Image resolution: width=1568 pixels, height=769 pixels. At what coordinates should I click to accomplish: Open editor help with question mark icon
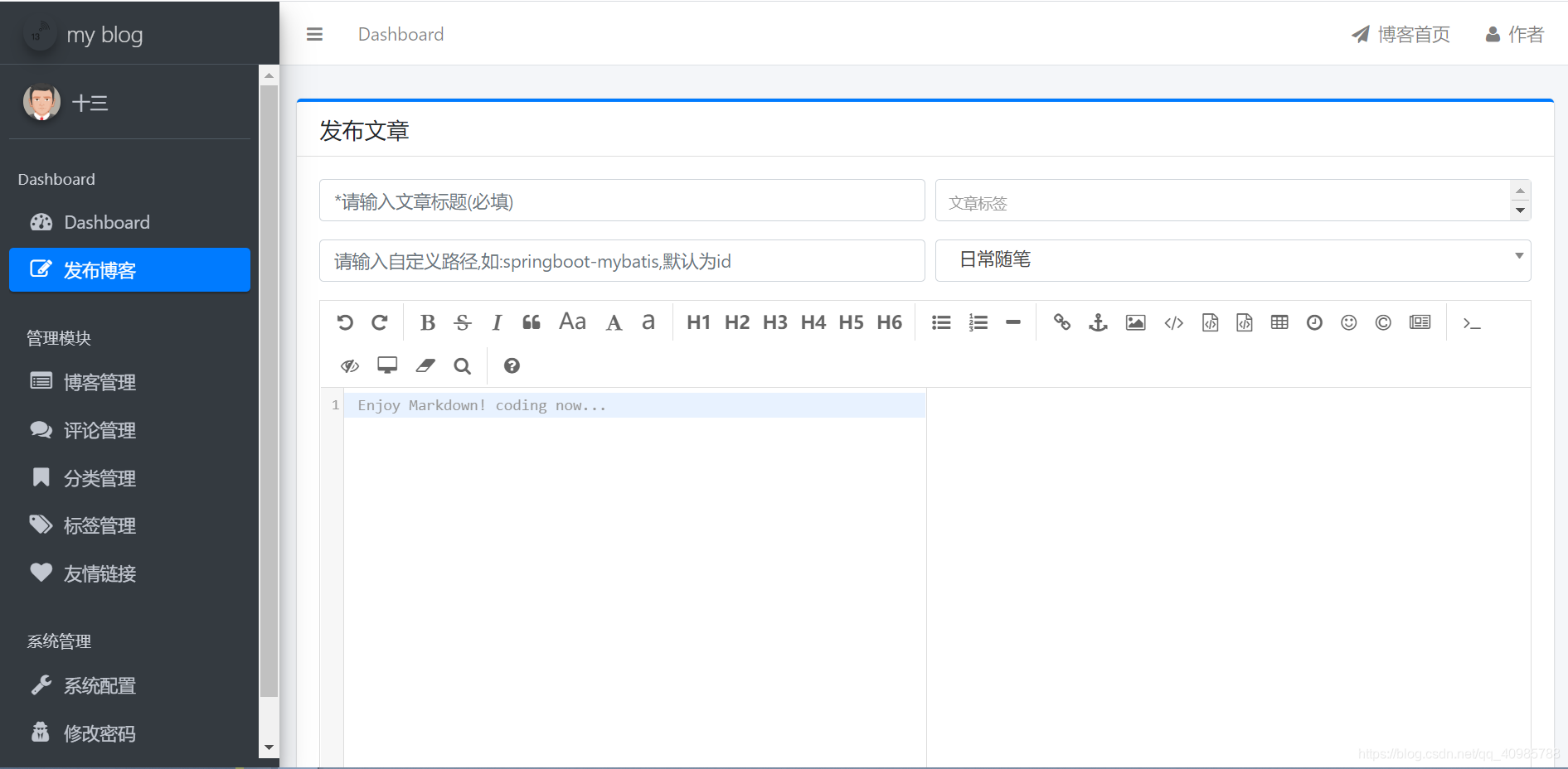tap(512, 365)
